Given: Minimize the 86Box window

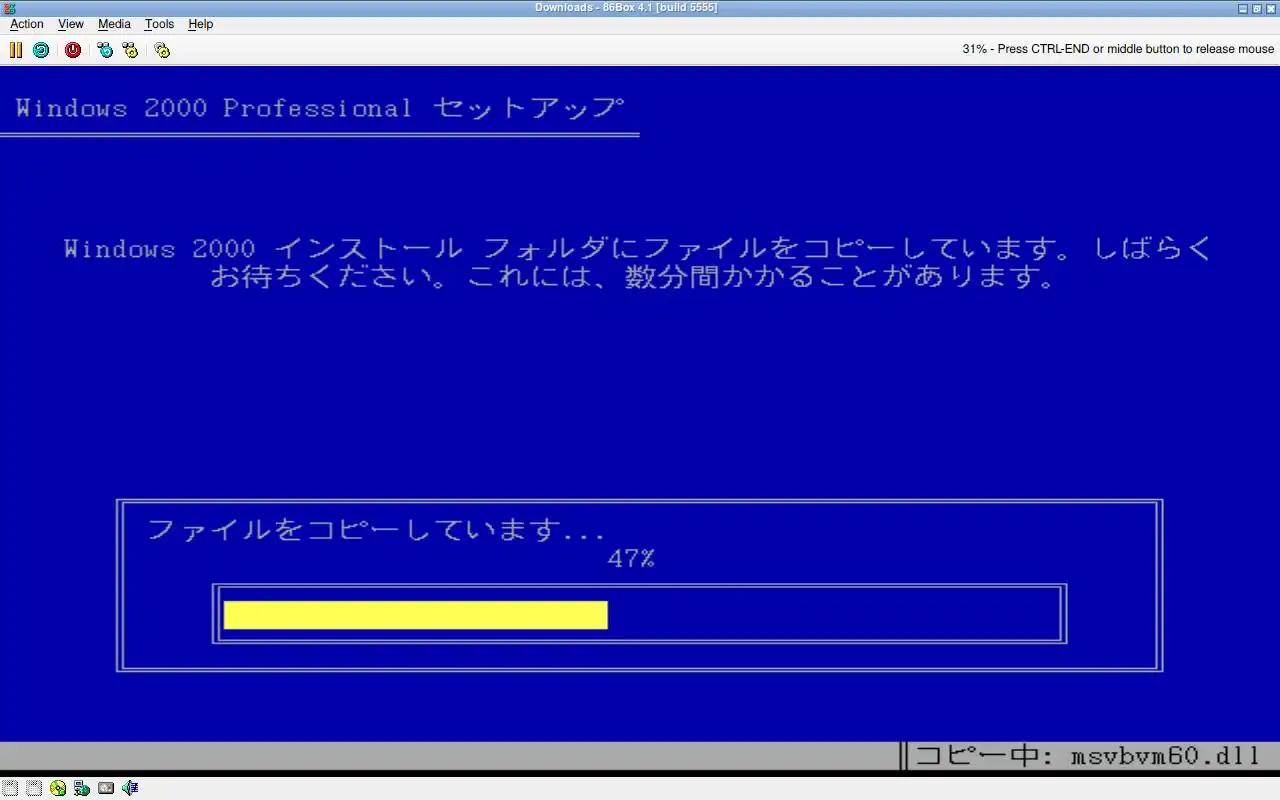Looking at the screenshot, I should pos(1243,8).
